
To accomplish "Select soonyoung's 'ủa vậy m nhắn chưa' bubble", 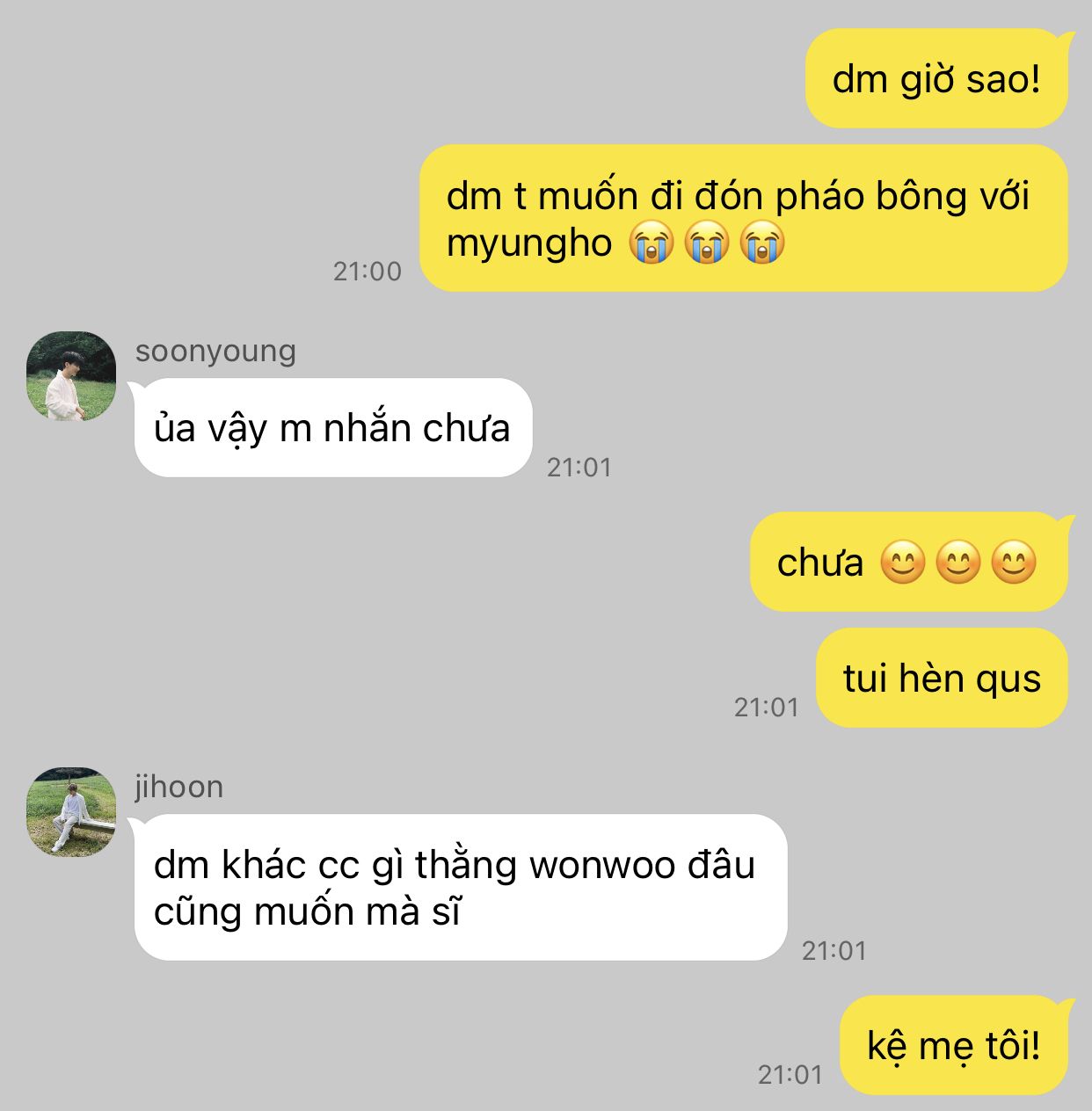I will coord(333,428).
